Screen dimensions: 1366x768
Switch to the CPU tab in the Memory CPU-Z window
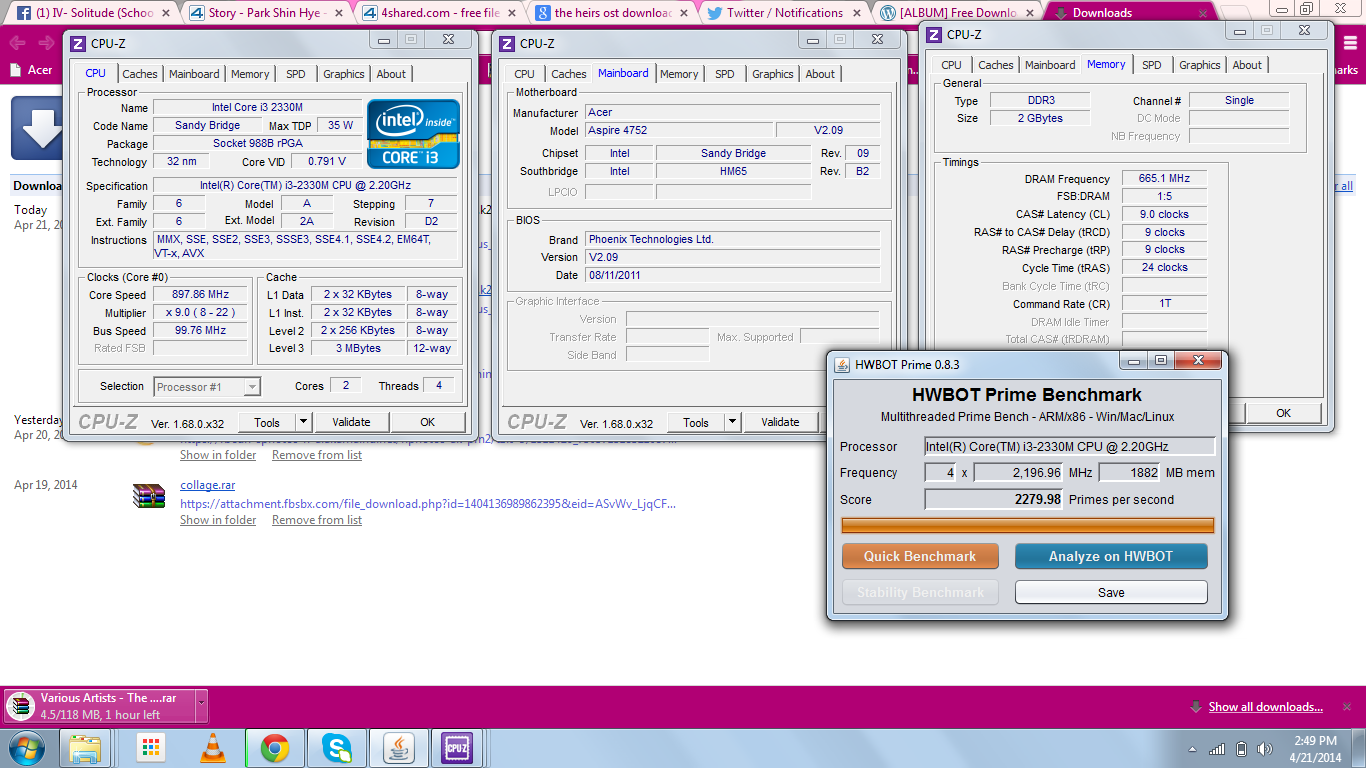coord(951,65)
